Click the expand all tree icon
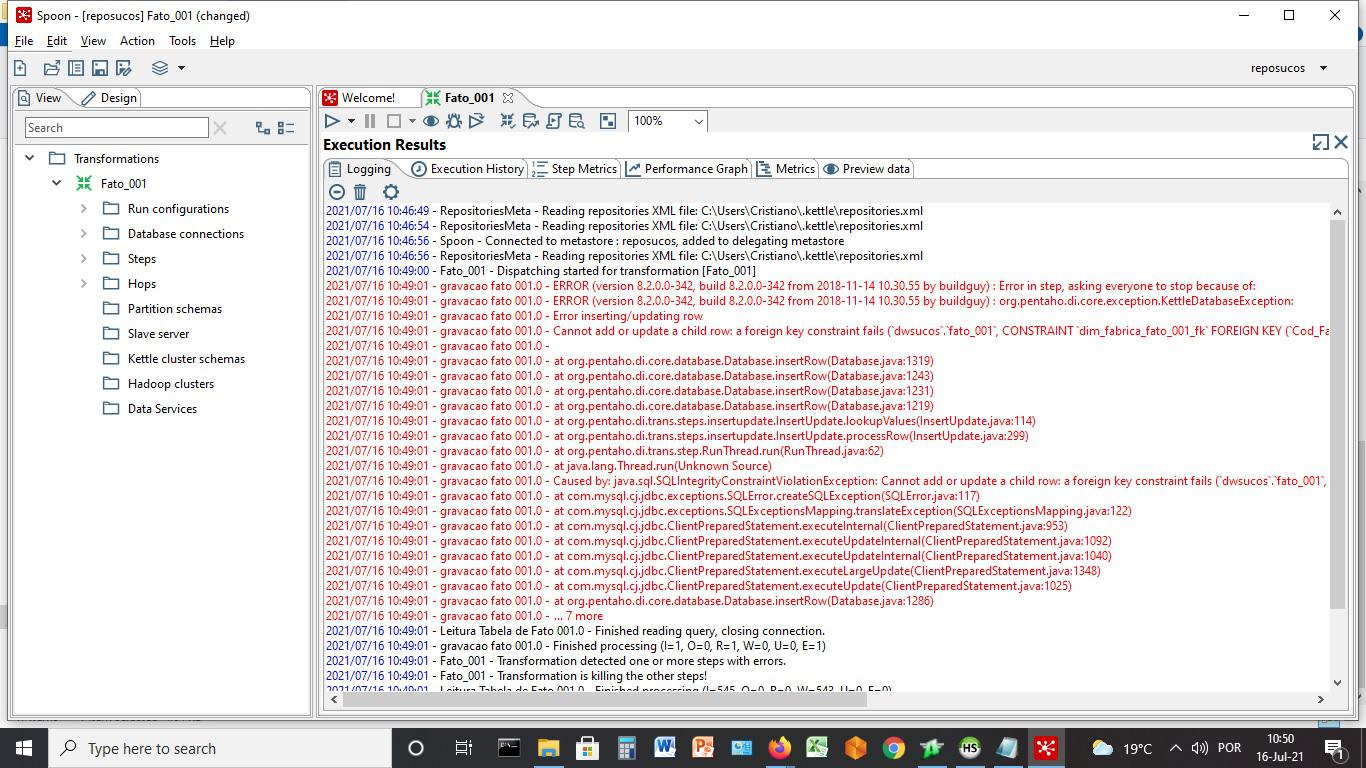The width and height of the screenshot is (1366, 768). point(263,128)
